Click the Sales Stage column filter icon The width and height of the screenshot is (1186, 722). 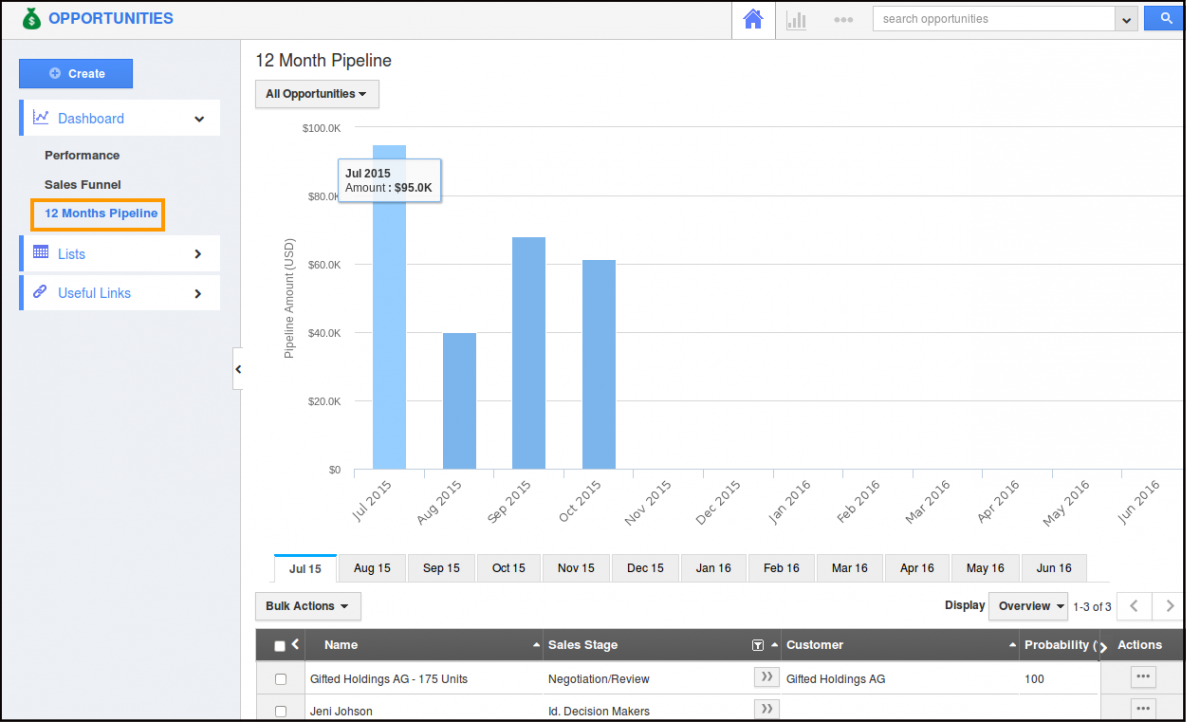[x=758, y=645]
